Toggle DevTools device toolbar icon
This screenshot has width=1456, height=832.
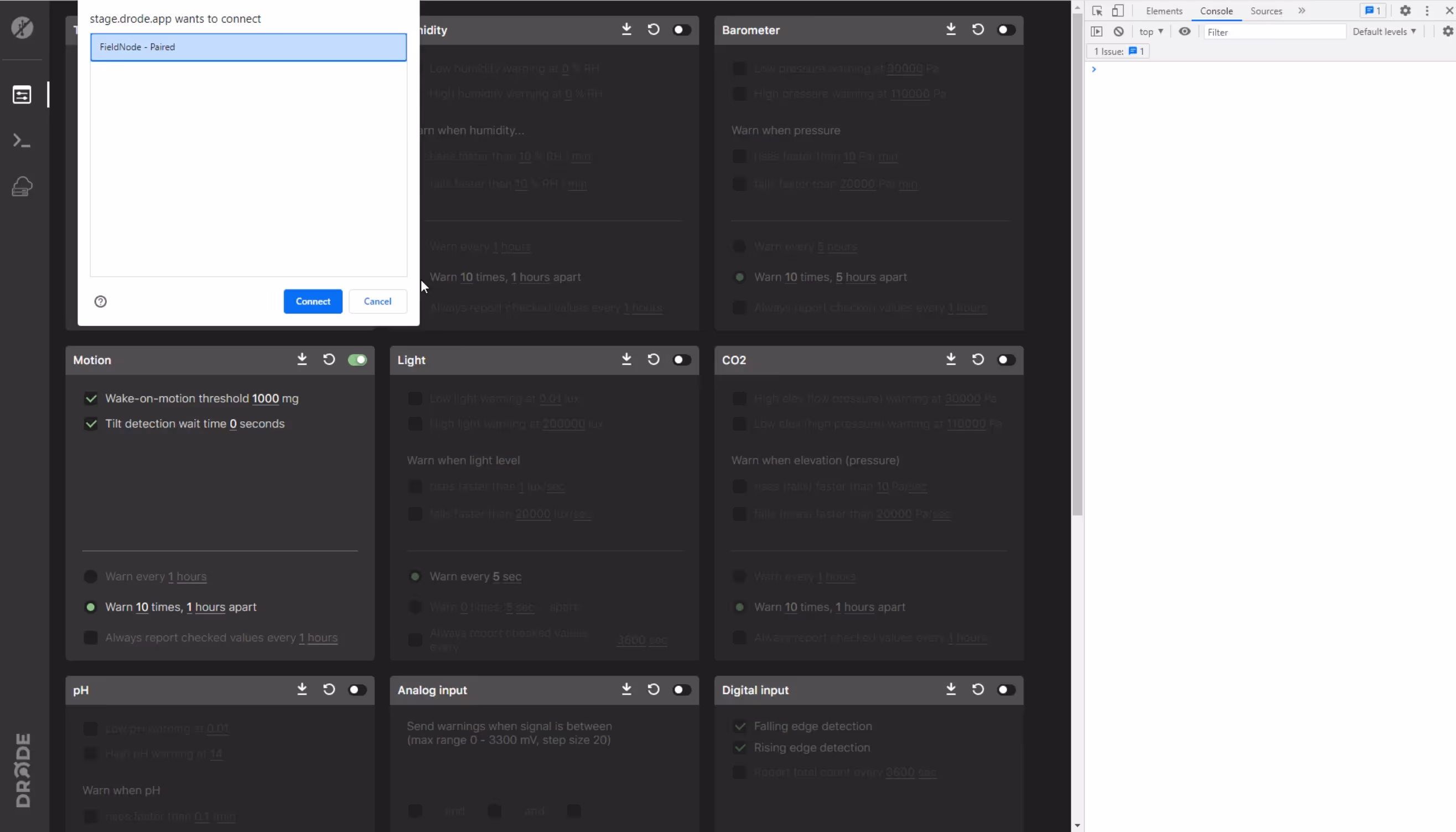tap(1118, 11)
